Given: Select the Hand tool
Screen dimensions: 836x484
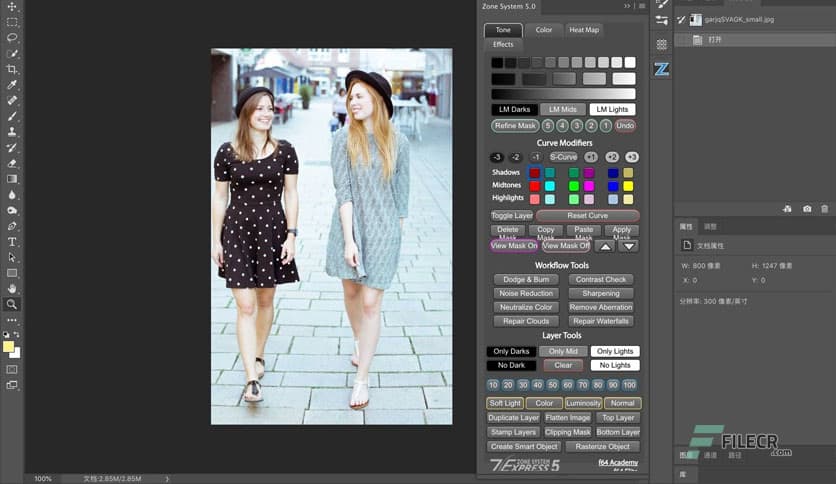Looking at the screenshot, I should [x=12, y=289].
